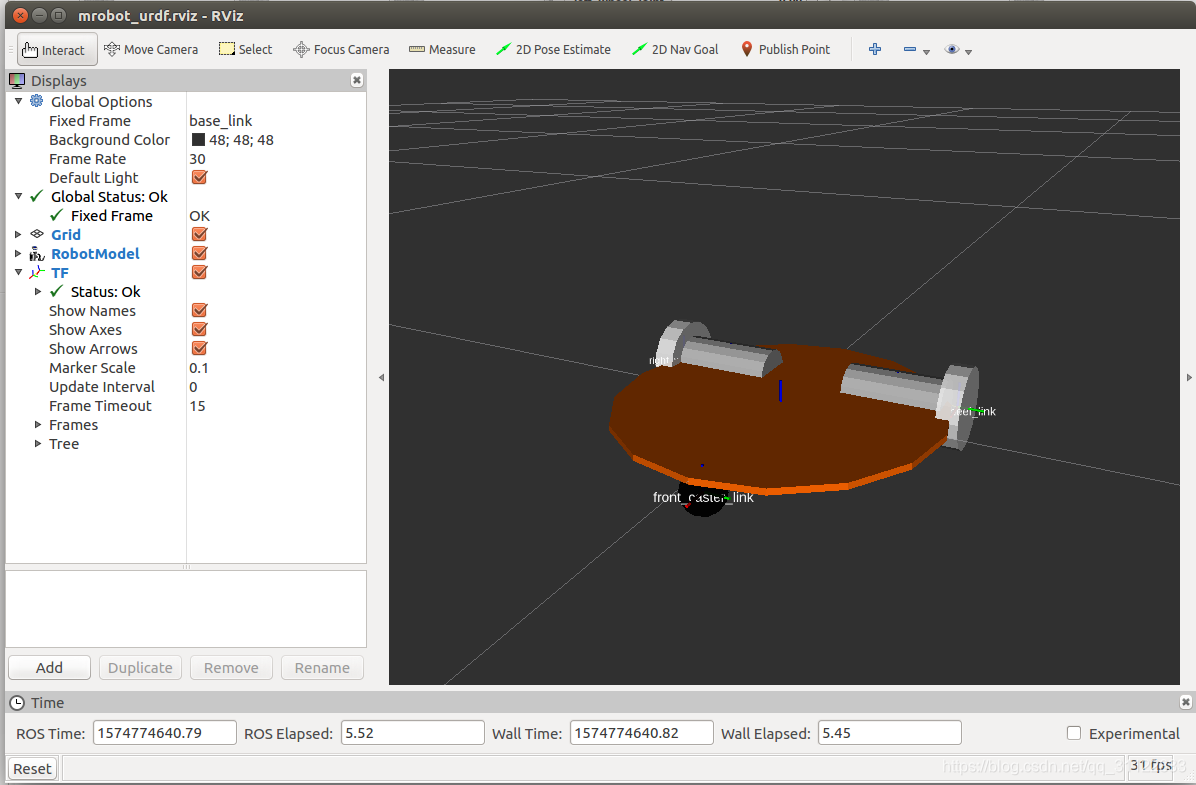Uncheck Show Arrows checkbox
The width and height of the screenshot is (1196, 785).
199,349
